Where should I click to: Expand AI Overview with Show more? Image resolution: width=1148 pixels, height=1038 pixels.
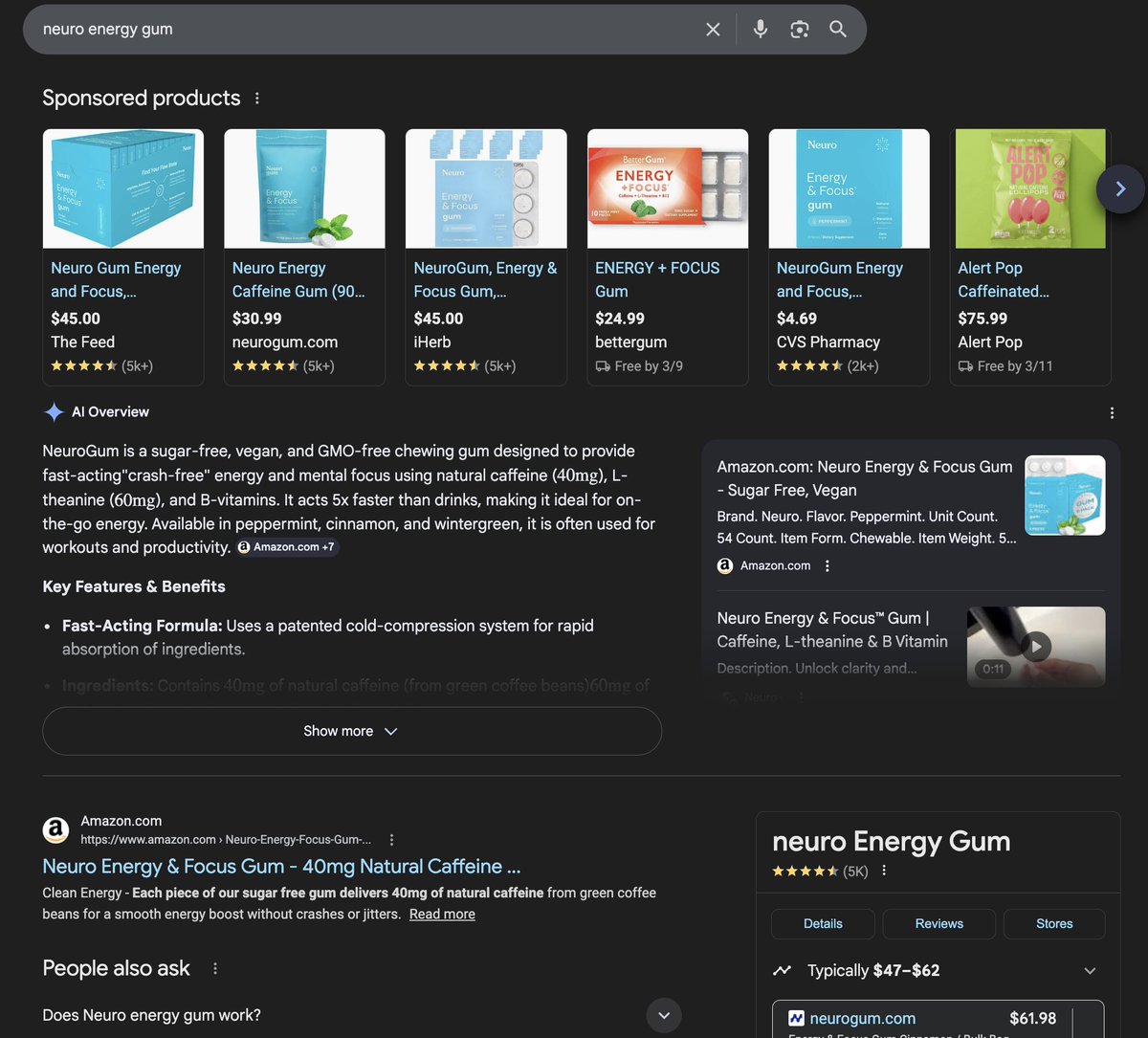(x=352, y=731)
